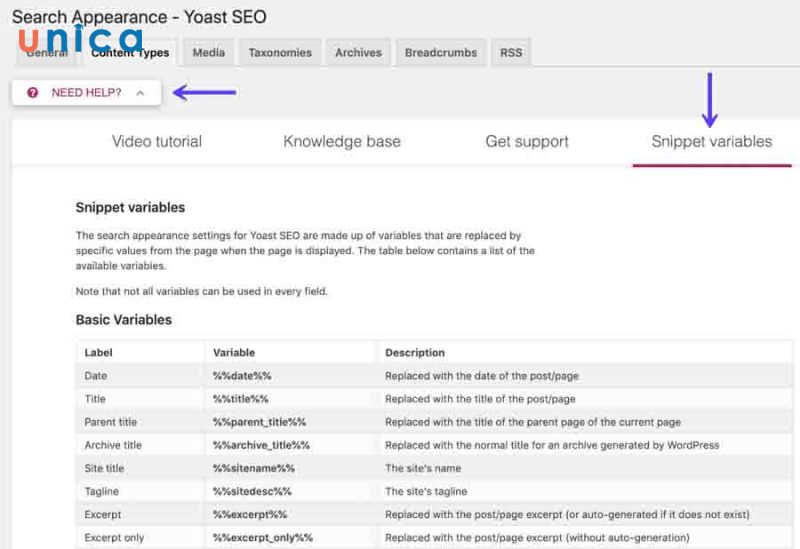
Task: Click the %%title%% variable in table
Action: [x=241, y=399]
